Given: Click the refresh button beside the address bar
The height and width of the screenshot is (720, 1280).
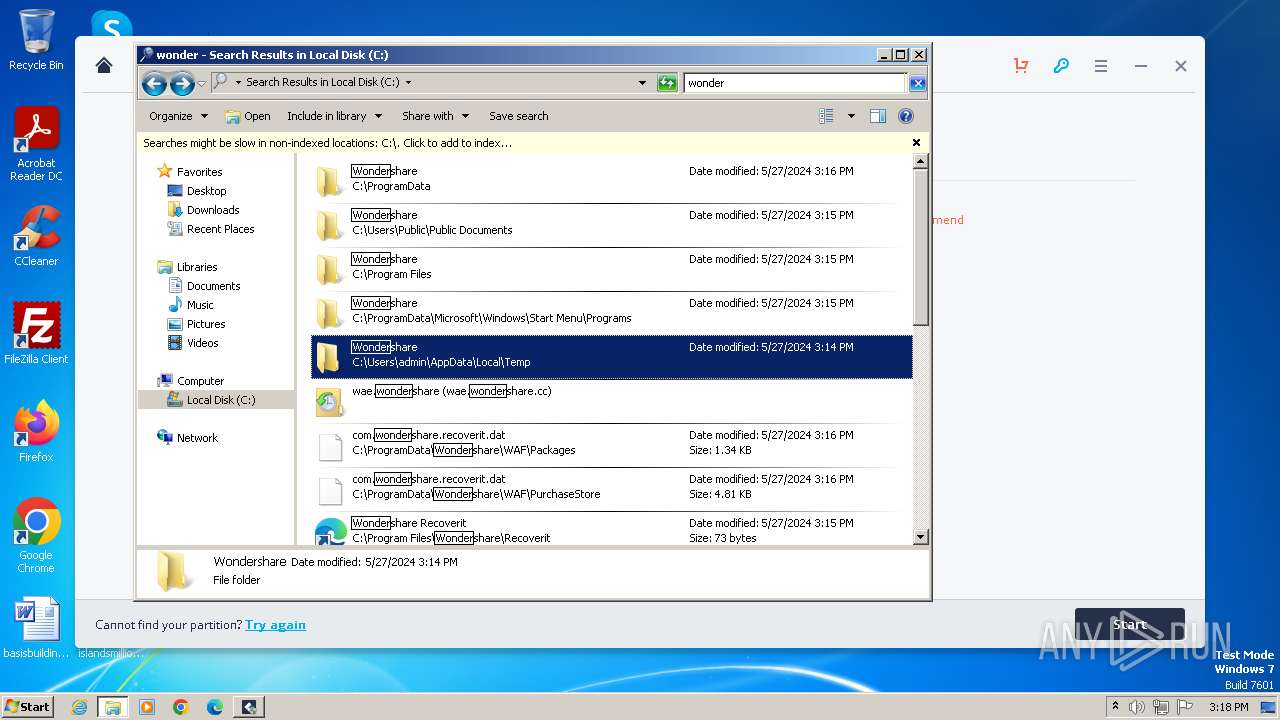Looking at the screenshot, I should (667, 83).
